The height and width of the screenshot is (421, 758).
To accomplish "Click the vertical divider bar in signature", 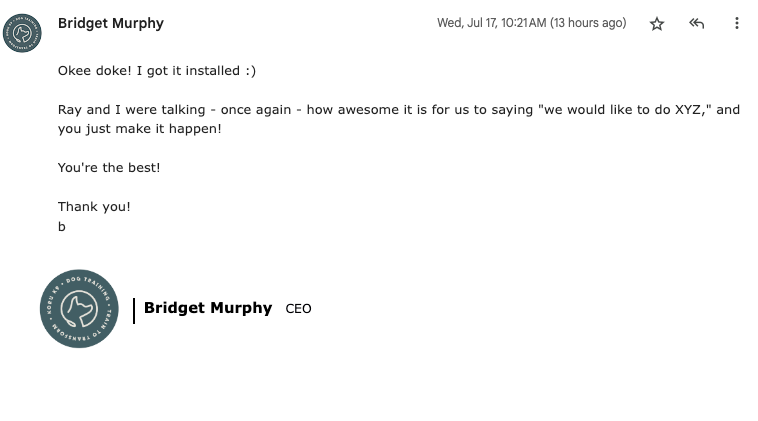I will (x=134, y=310).
